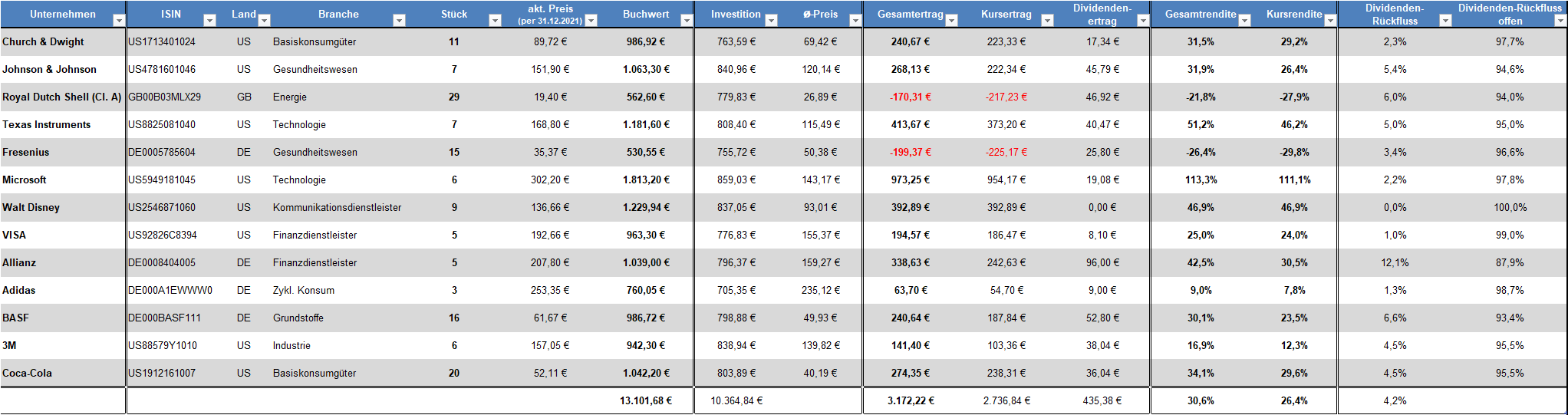Select the VISA company cell
Viewport: 1568px width, 415px height.
[x=63, y=235]
